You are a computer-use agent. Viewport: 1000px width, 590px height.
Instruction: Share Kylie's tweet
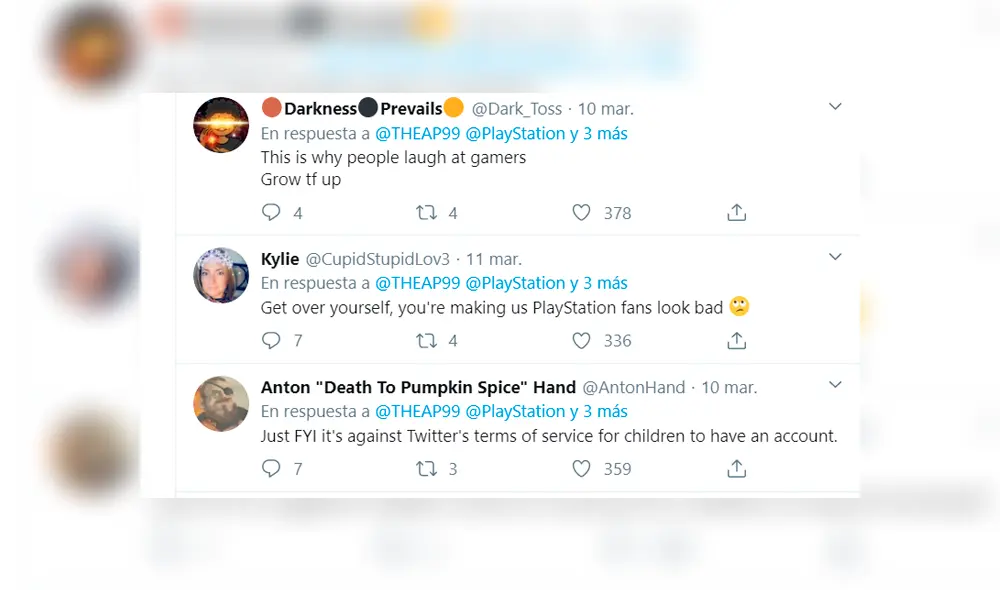[736, 340]
